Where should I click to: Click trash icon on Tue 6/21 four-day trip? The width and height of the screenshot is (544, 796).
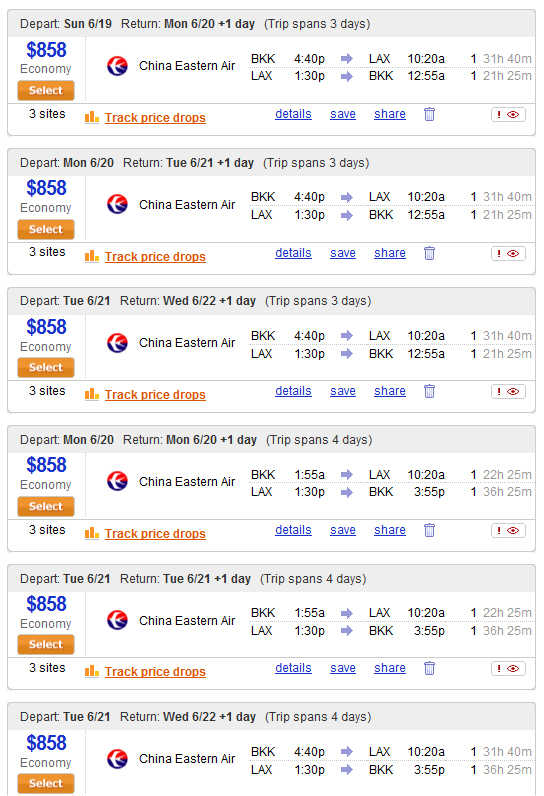[x=429, y=668]
